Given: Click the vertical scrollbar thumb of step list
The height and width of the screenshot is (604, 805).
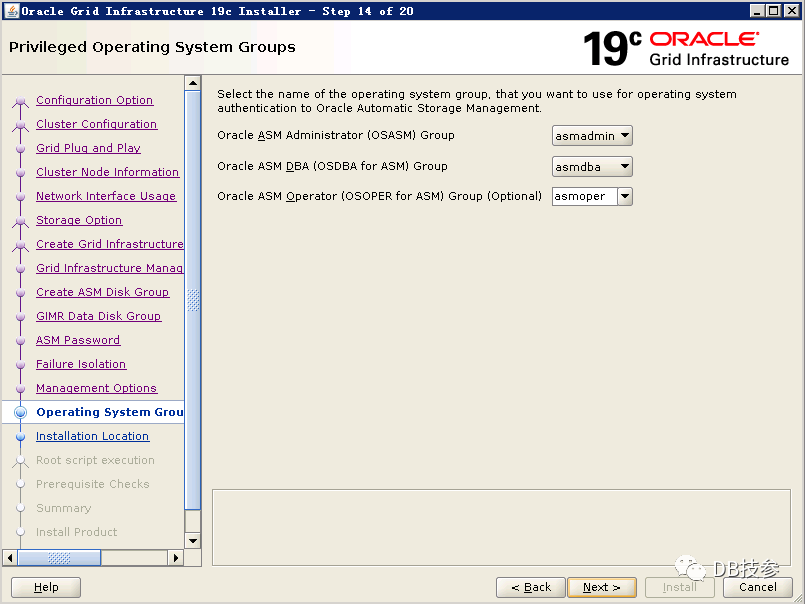Looking at the screenshot, I should click(193, 300).
